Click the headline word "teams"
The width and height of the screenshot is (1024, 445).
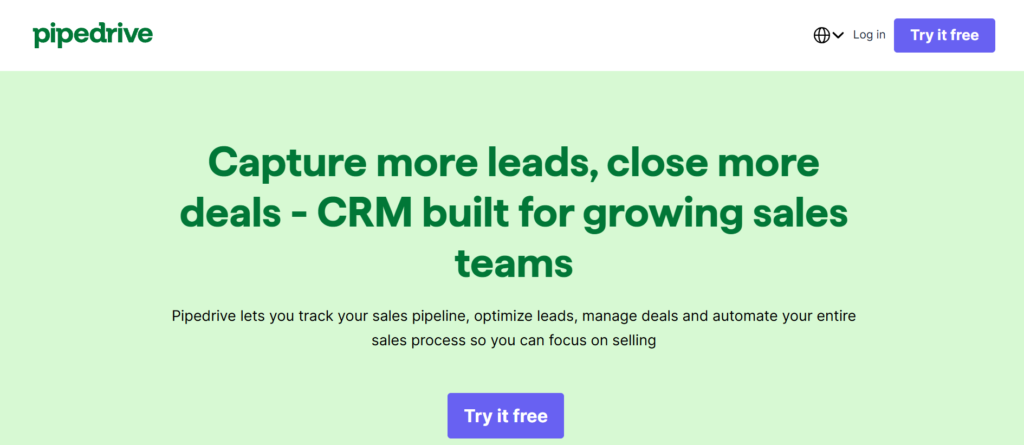tap(513, 264)
